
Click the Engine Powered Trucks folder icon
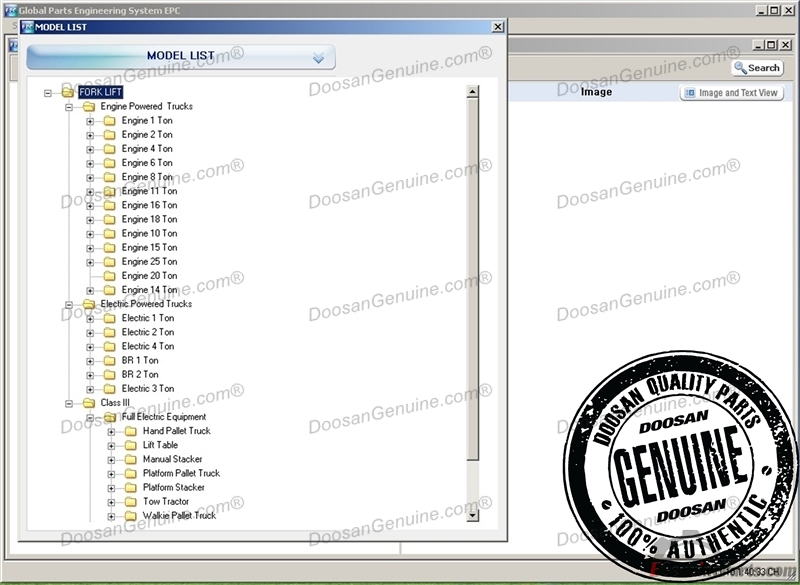click(x=88, y=106)
